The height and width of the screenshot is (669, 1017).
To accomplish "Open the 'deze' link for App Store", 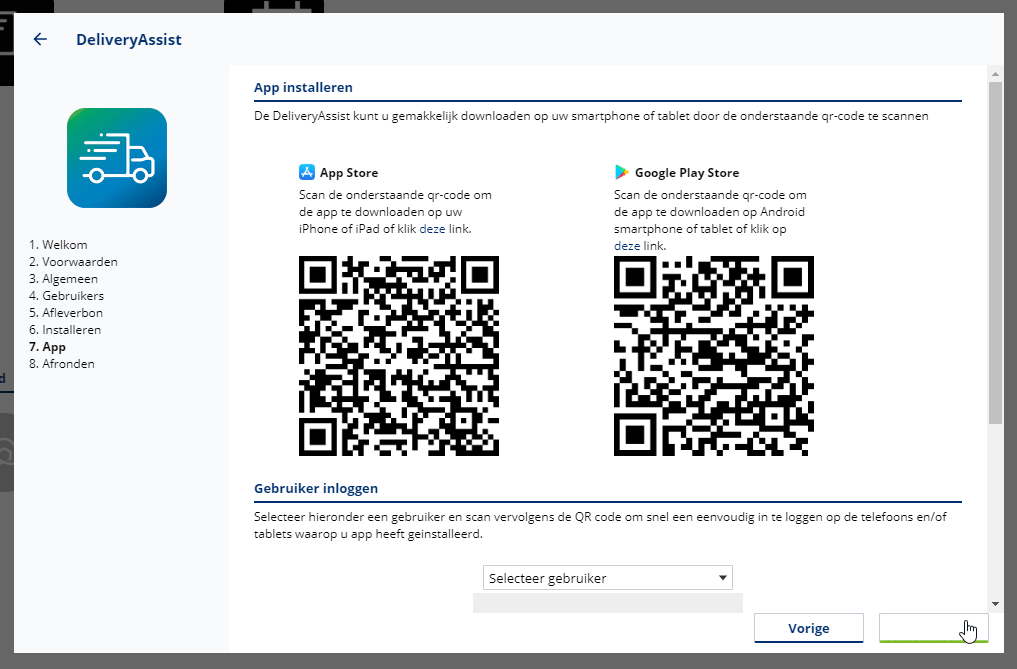I will point(432,228).
